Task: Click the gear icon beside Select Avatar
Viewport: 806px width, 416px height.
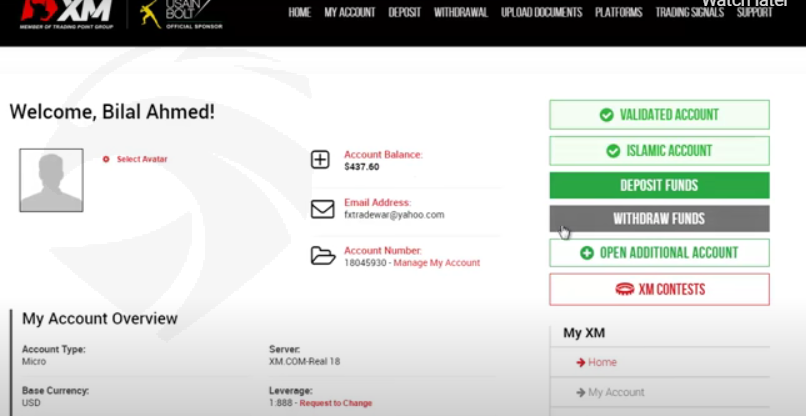Action: (x=106, y=159)
